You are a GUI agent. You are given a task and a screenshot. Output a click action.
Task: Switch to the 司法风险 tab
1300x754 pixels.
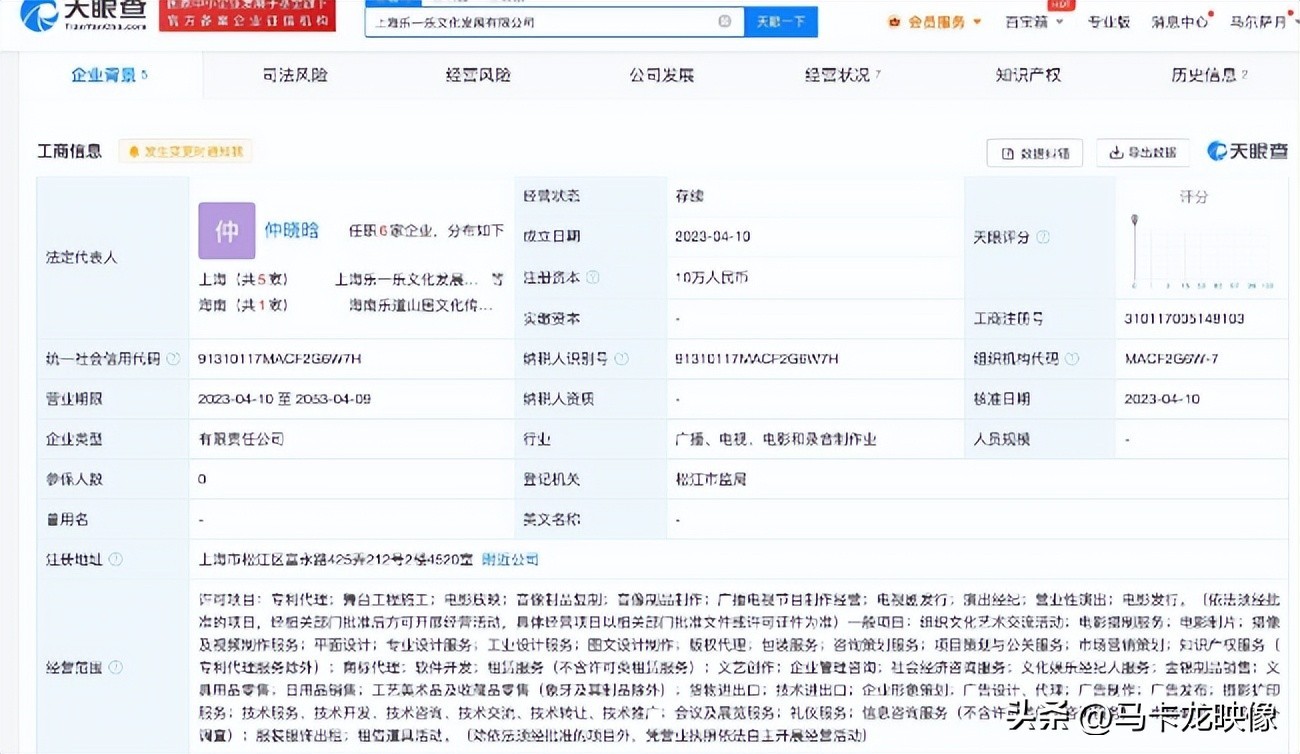[x=295, y=75]
